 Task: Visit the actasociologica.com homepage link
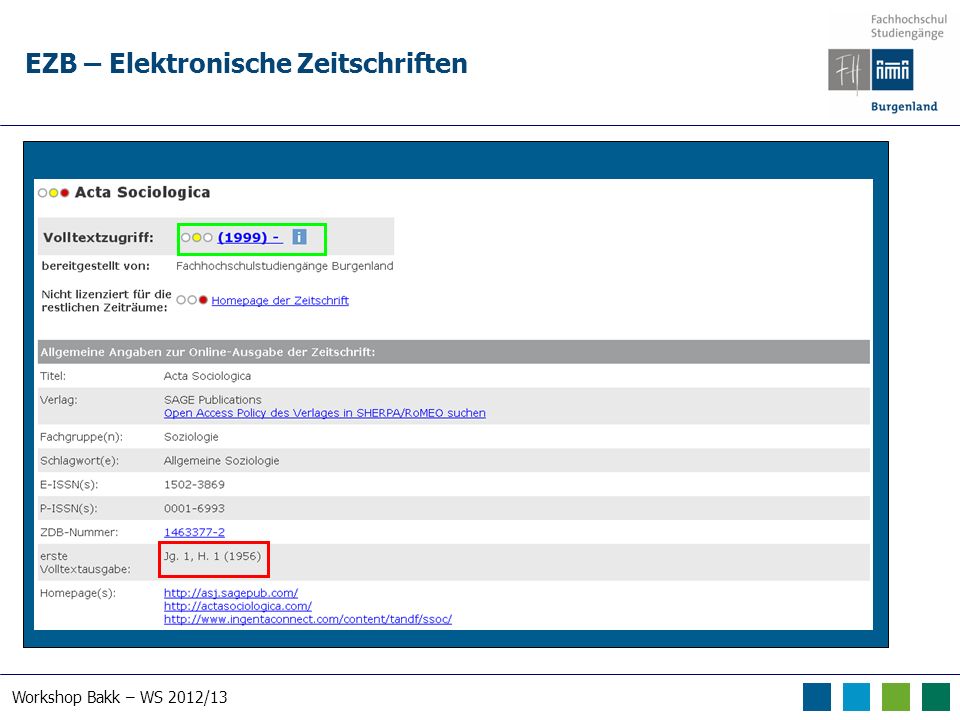(x=238, y=606)
